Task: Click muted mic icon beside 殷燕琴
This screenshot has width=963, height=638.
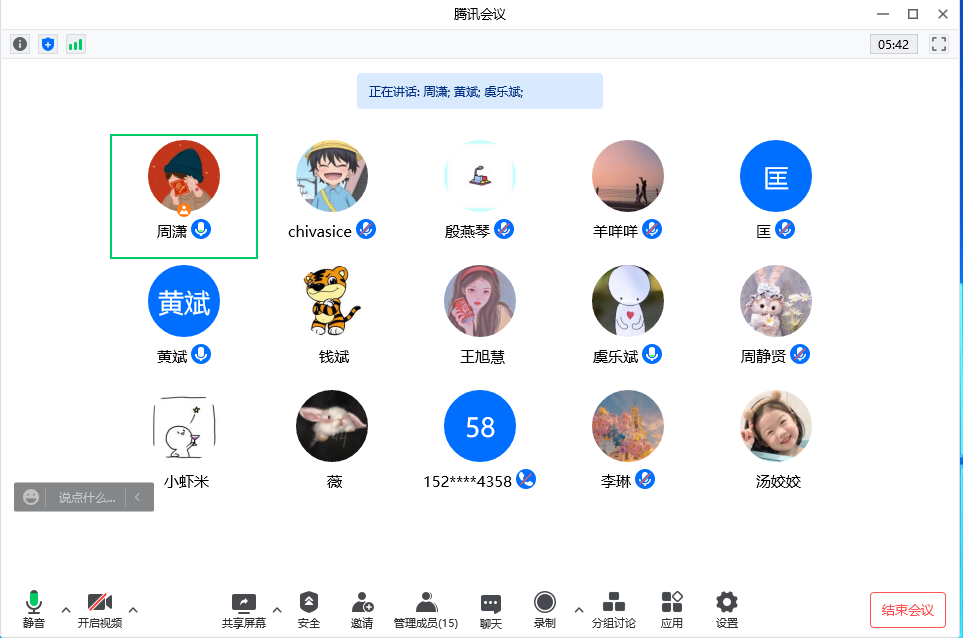Action: [504, 229]
